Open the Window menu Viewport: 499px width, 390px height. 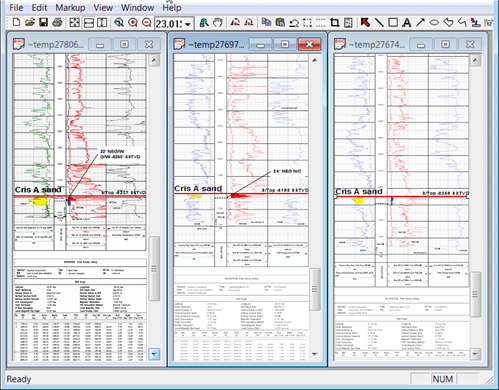tap(137, 7)
